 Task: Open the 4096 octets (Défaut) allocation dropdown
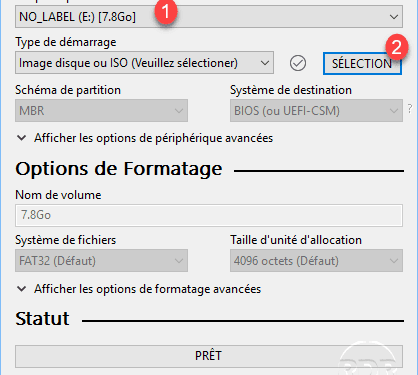click(316, 260)
